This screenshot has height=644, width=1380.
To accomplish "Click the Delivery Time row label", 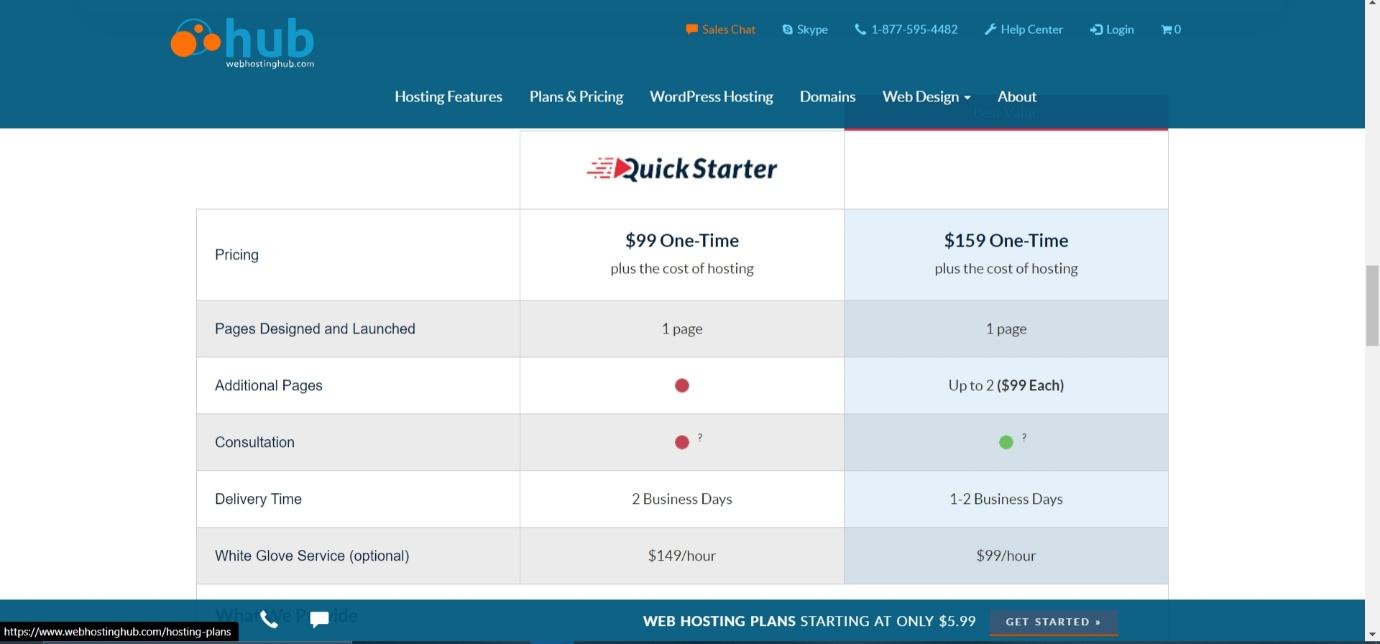I will [x=258, y=499].
